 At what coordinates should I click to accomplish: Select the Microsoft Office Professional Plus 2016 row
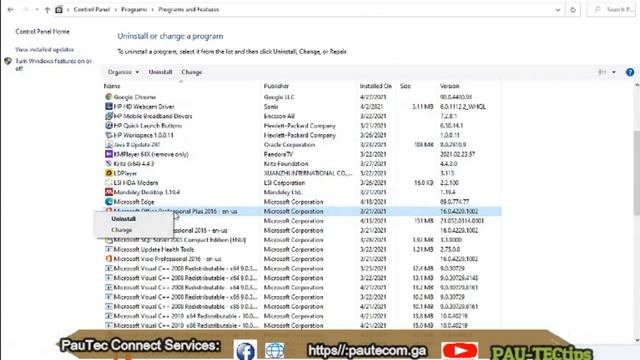pos(302,211)
